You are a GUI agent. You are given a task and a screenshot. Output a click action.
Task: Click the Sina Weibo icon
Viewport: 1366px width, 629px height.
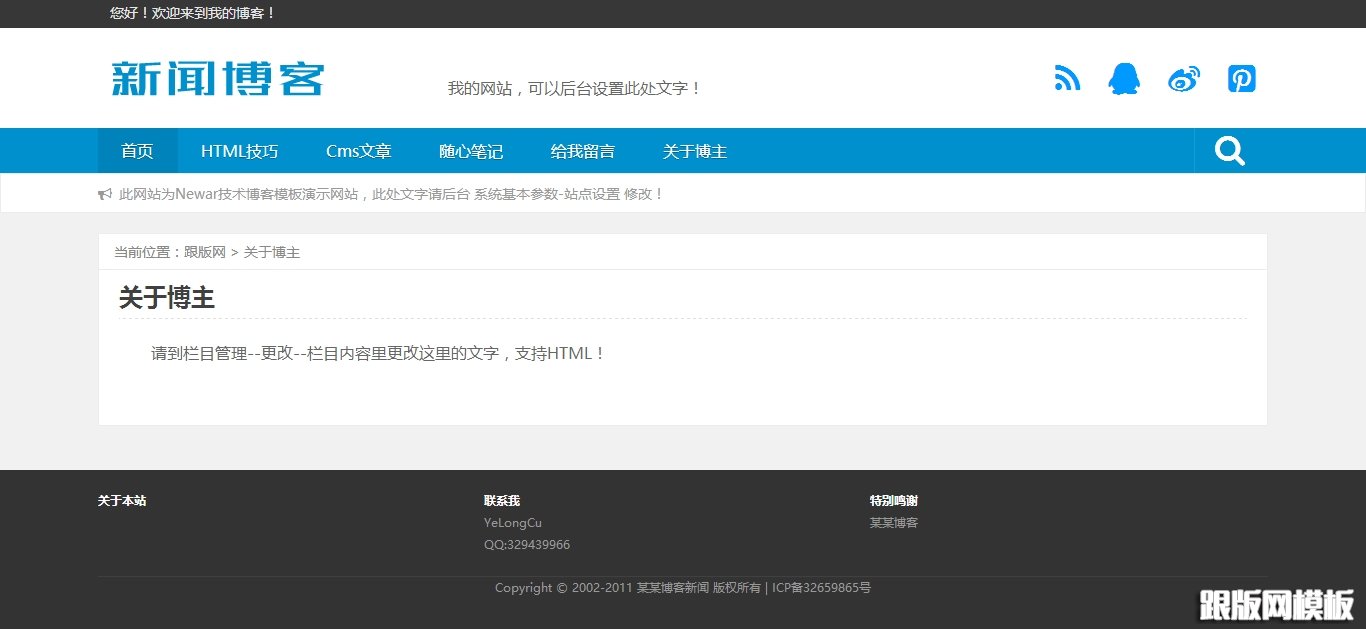tap(1184, 78)
